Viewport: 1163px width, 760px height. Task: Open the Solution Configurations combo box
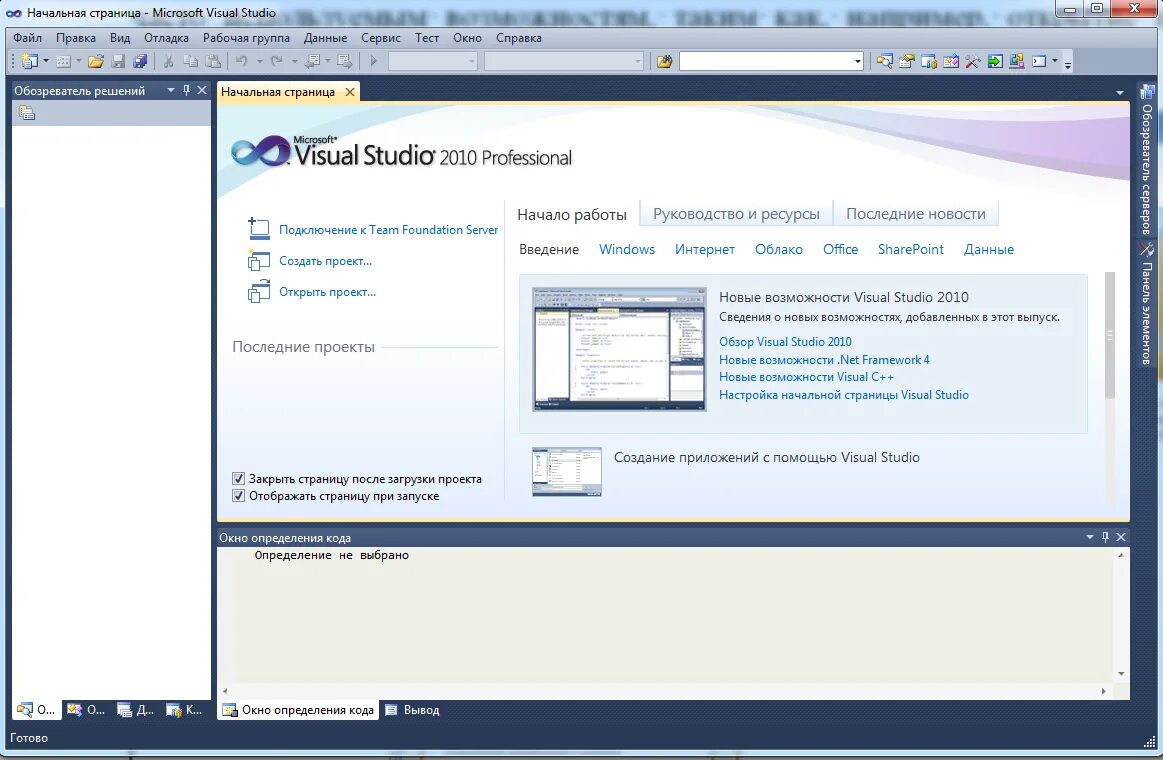click(x=432, y=62)
